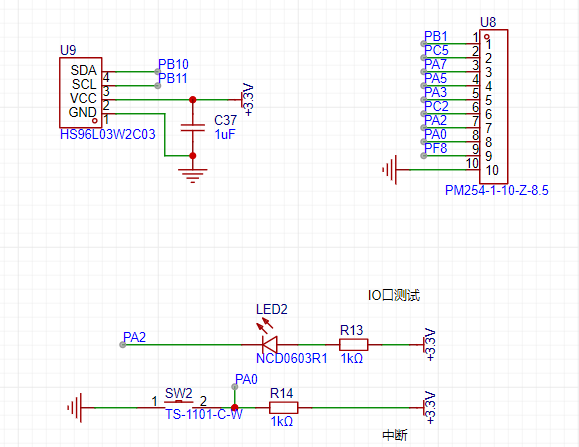Click the PB11 net label

[x=172, y=78]
